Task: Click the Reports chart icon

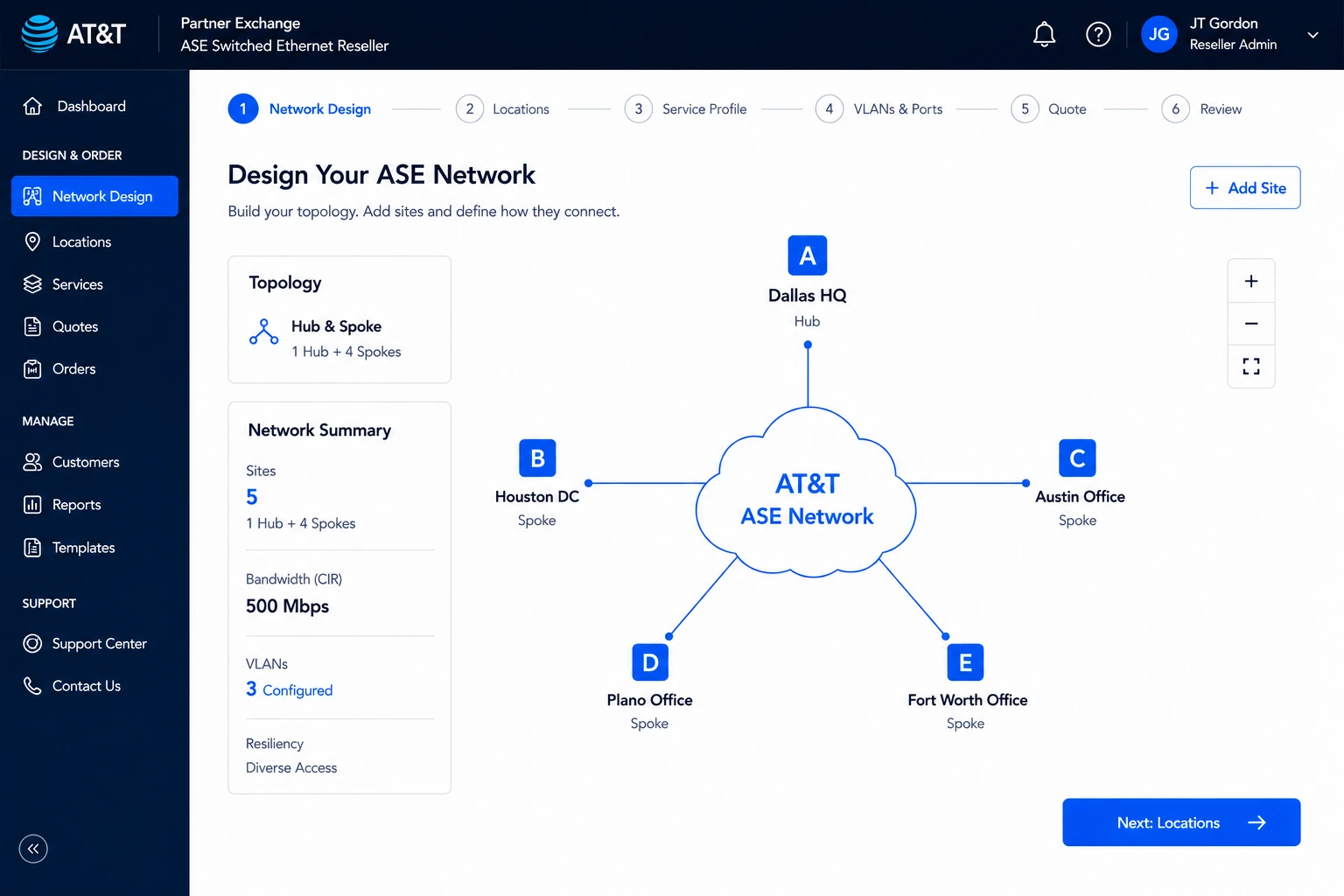Action: tap(32, 505)
